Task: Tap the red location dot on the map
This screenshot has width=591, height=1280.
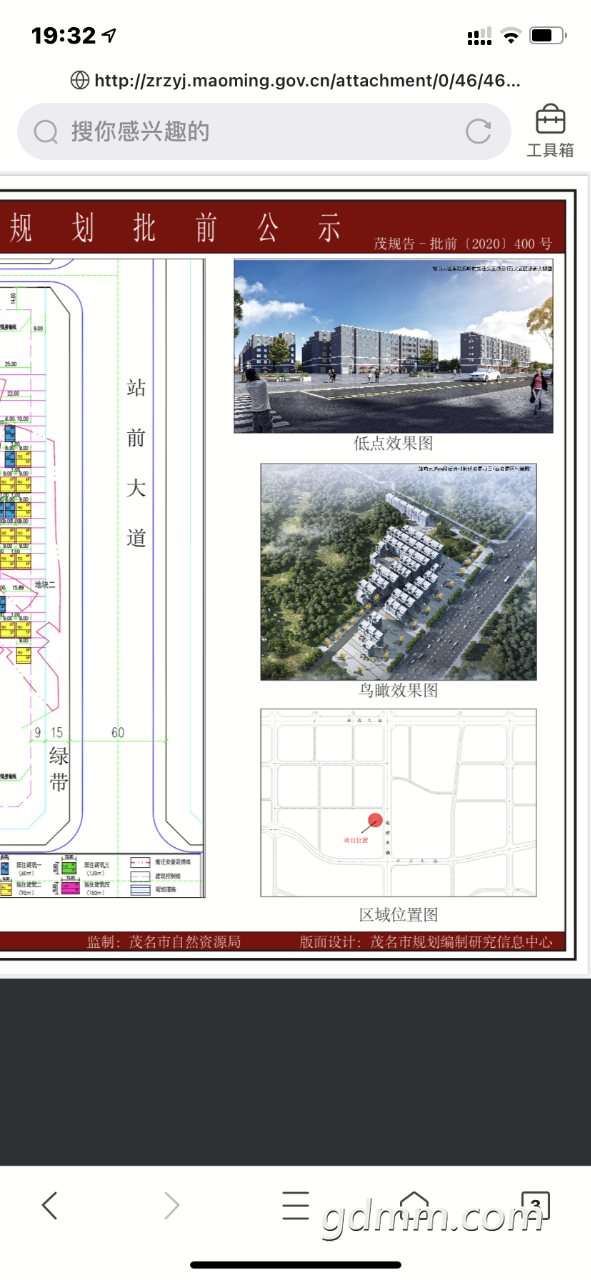Action: coord(374,820)
